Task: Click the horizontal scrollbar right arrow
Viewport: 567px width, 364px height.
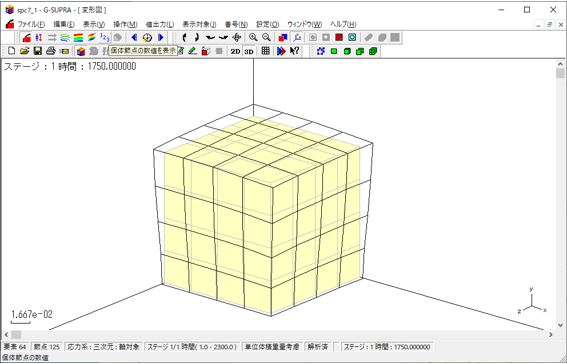Action: pyautogui.click(x=551, y=335)
